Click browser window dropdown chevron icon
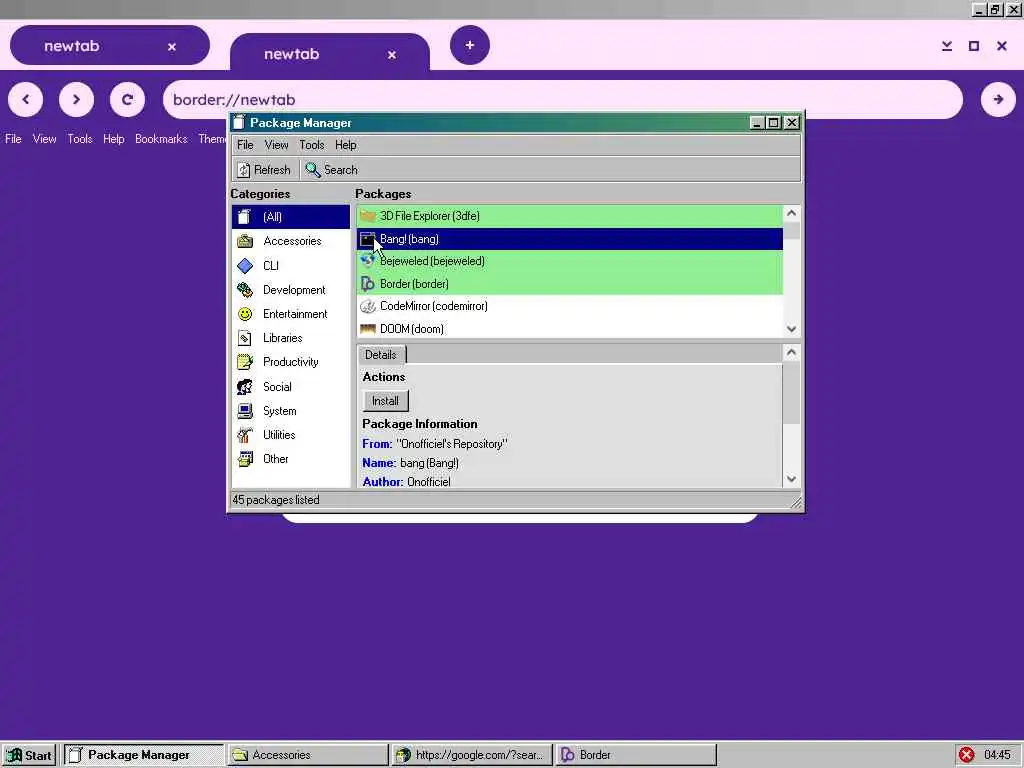 tap(947, 46)
